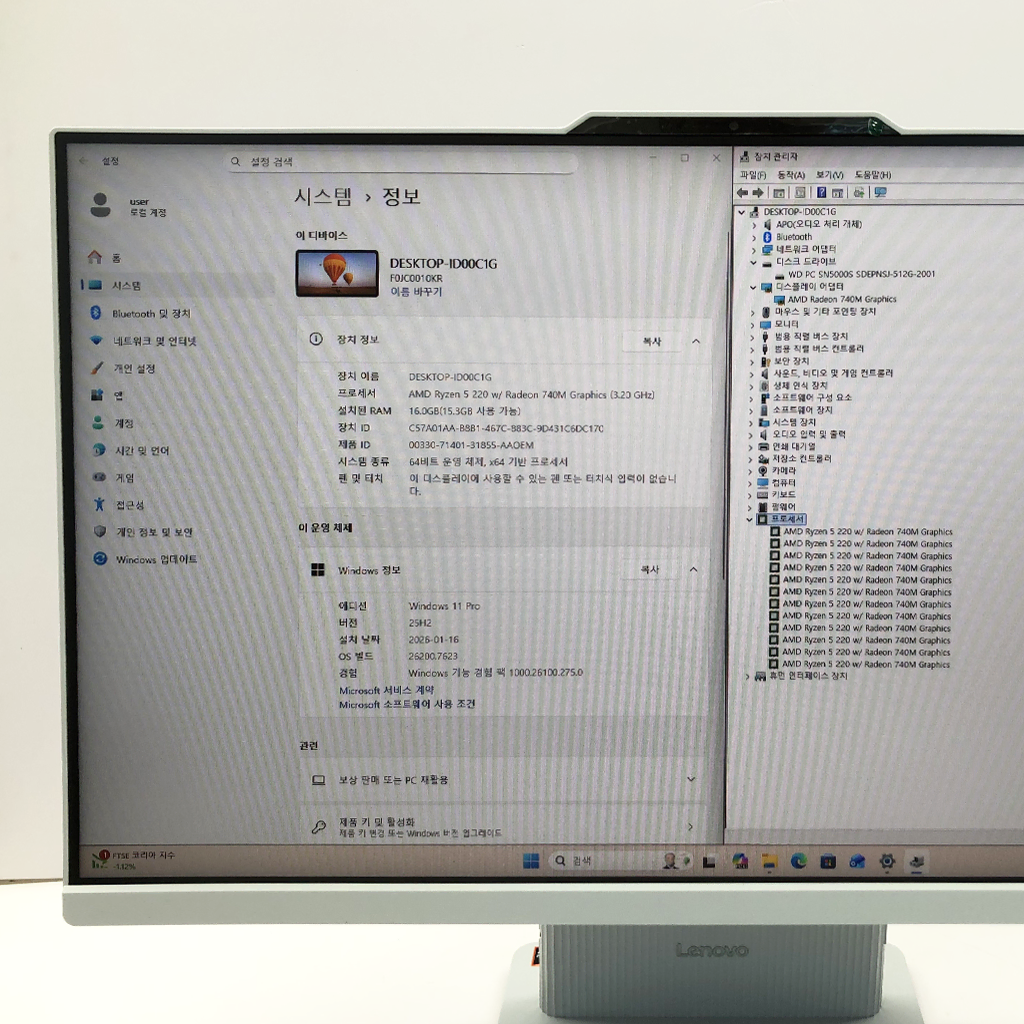Open Microsoft Edge from the taskbar

coord(798,861)
